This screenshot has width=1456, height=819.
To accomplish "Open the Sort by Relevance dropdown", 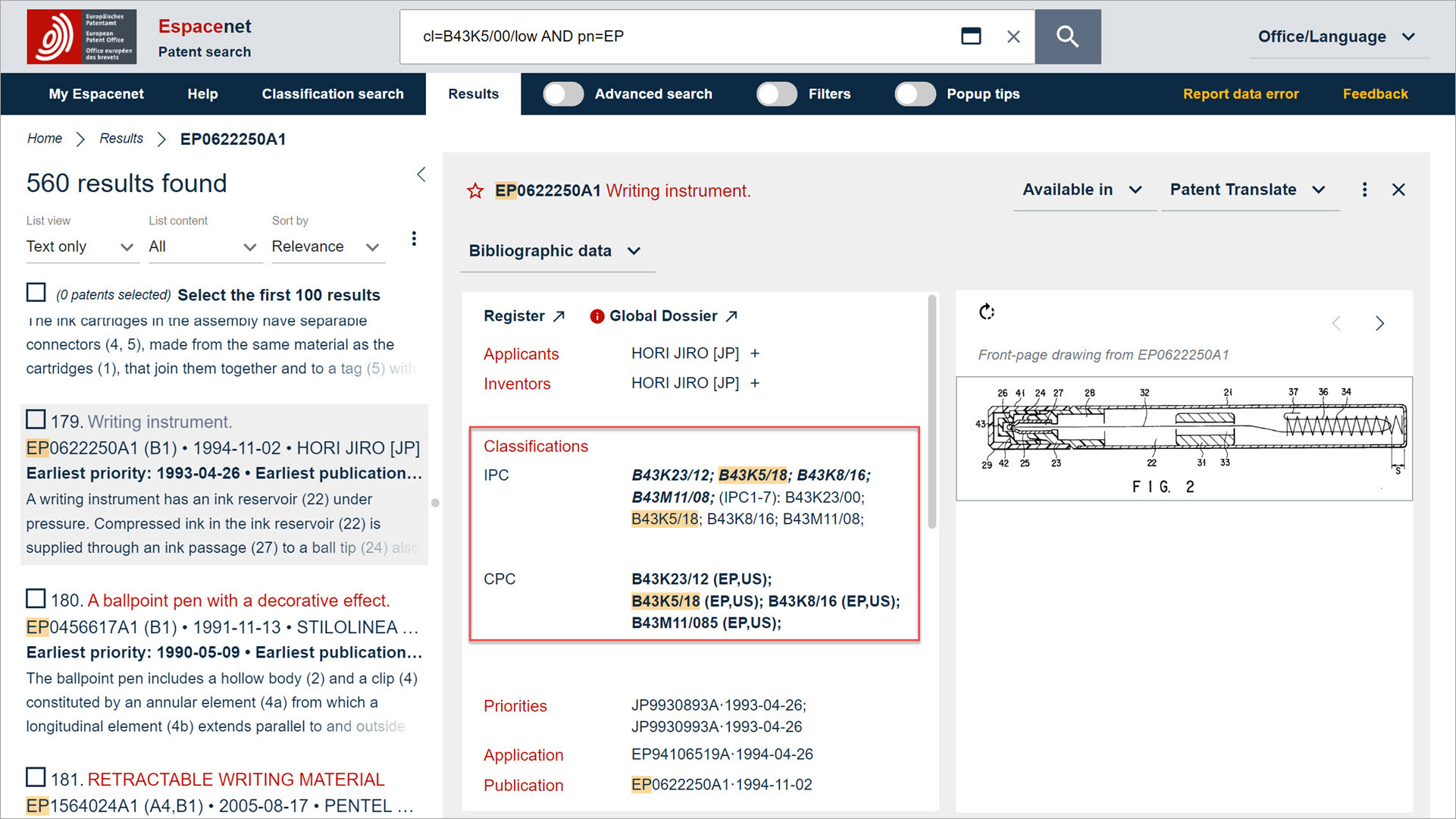I will 327,247.
